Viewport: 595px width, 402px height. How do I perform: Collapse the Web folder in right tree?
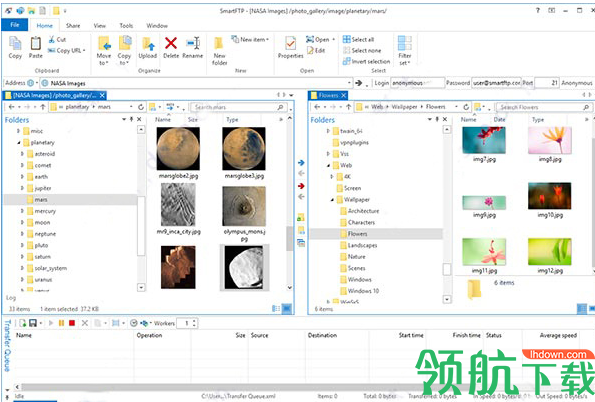(329, 166)
